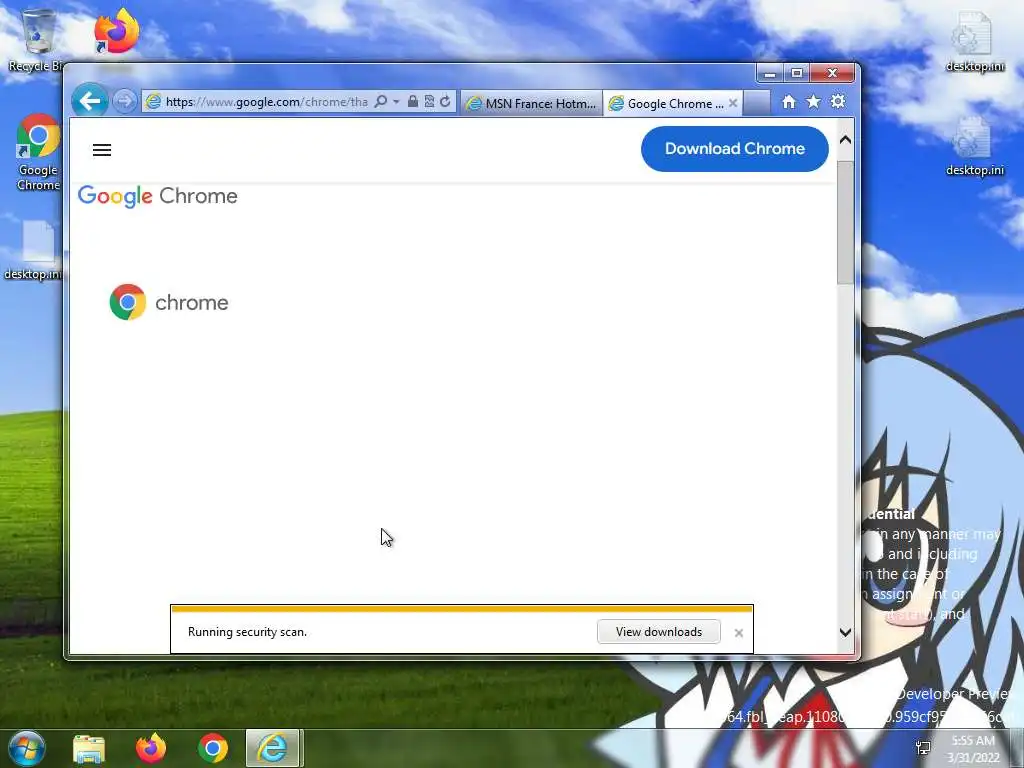
Task: Select the top-right desktop.ini file icon
Action: click(x=974, y=40)
